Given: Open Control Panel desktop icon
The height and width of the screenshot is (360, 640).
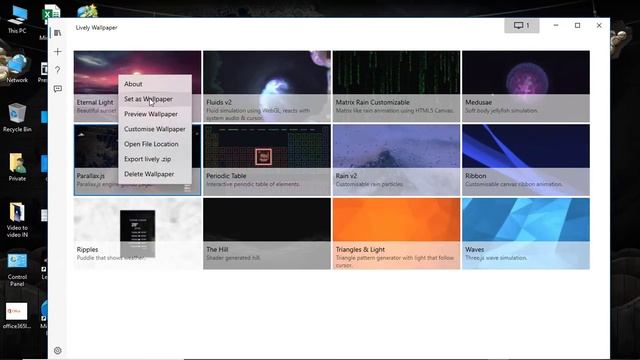Looking at the screenshot, I should 17,269.
